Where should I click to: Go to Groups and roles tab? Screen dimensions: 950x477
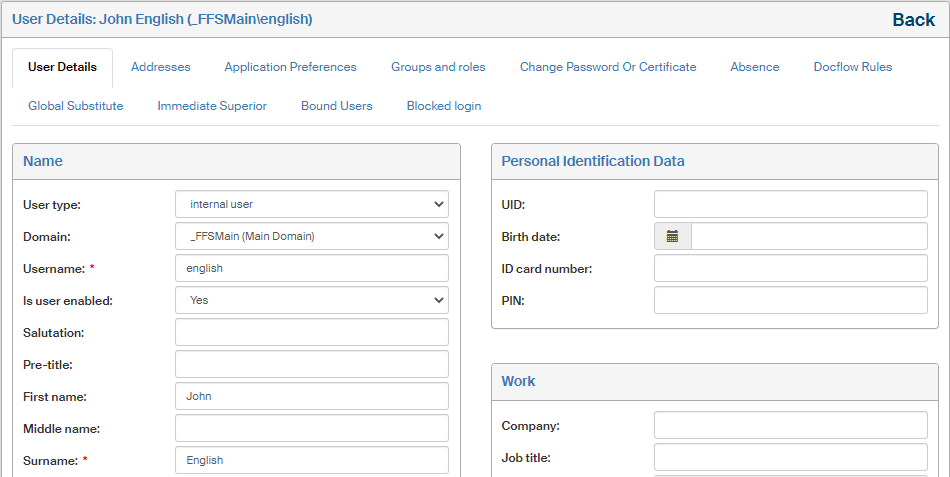tap(438, 67)
